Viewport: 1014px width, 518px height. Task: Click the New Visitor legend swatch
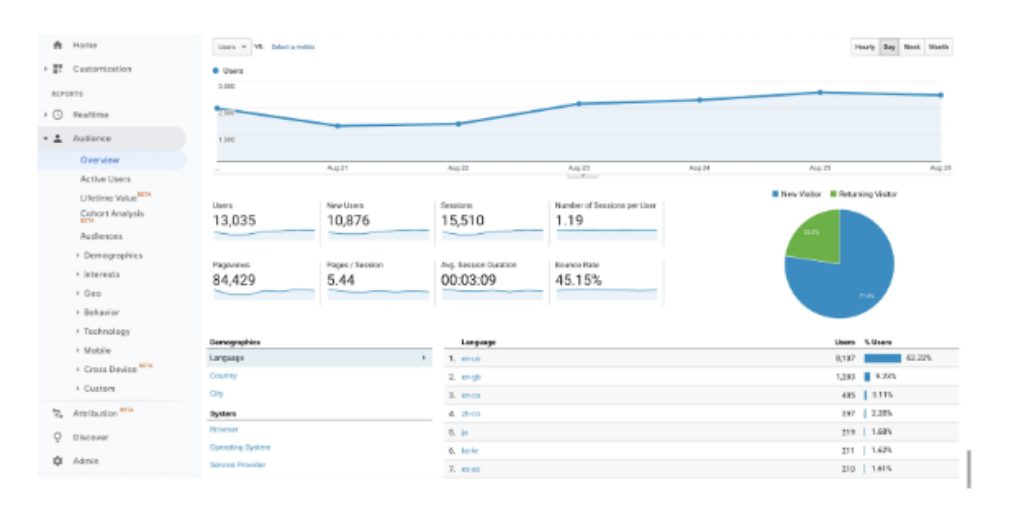[x=775, y=194]
